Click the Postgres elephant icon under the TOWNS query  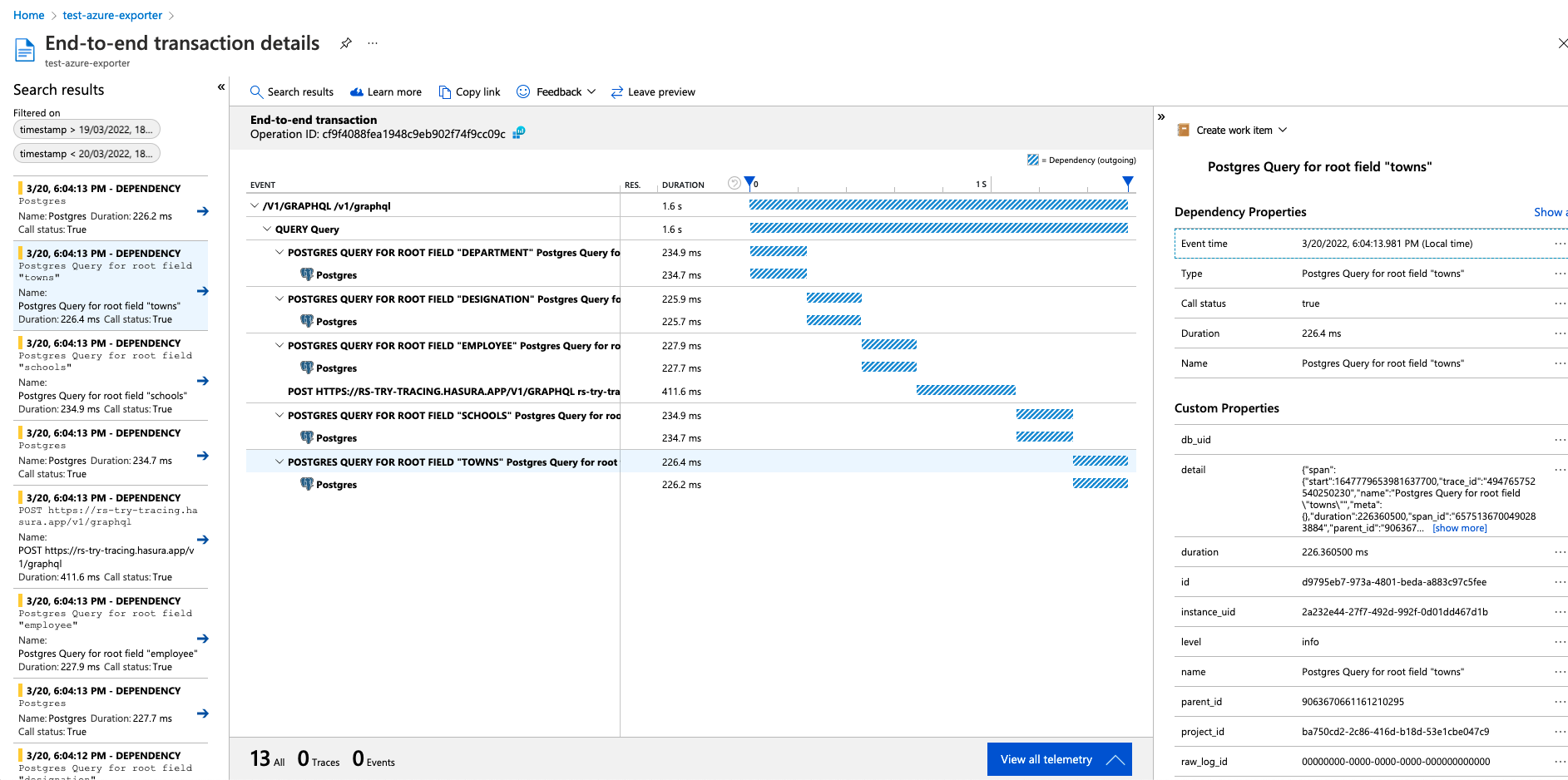point(308,483)
